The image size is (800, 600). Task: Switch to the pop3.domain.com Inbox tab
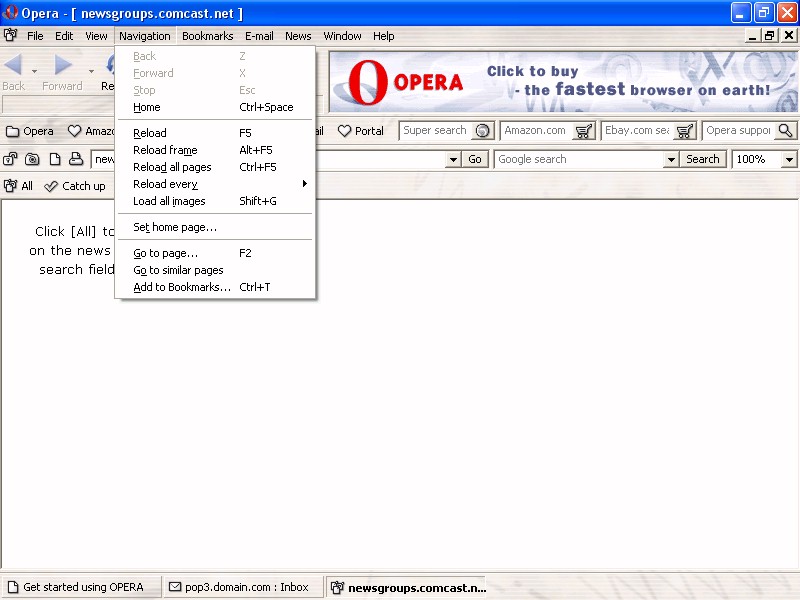(240, 587)
